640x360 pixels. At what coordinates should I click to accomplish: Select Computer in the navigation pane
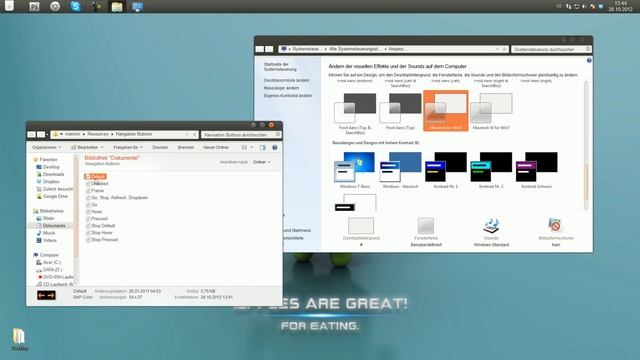click(x=49, y=255)
